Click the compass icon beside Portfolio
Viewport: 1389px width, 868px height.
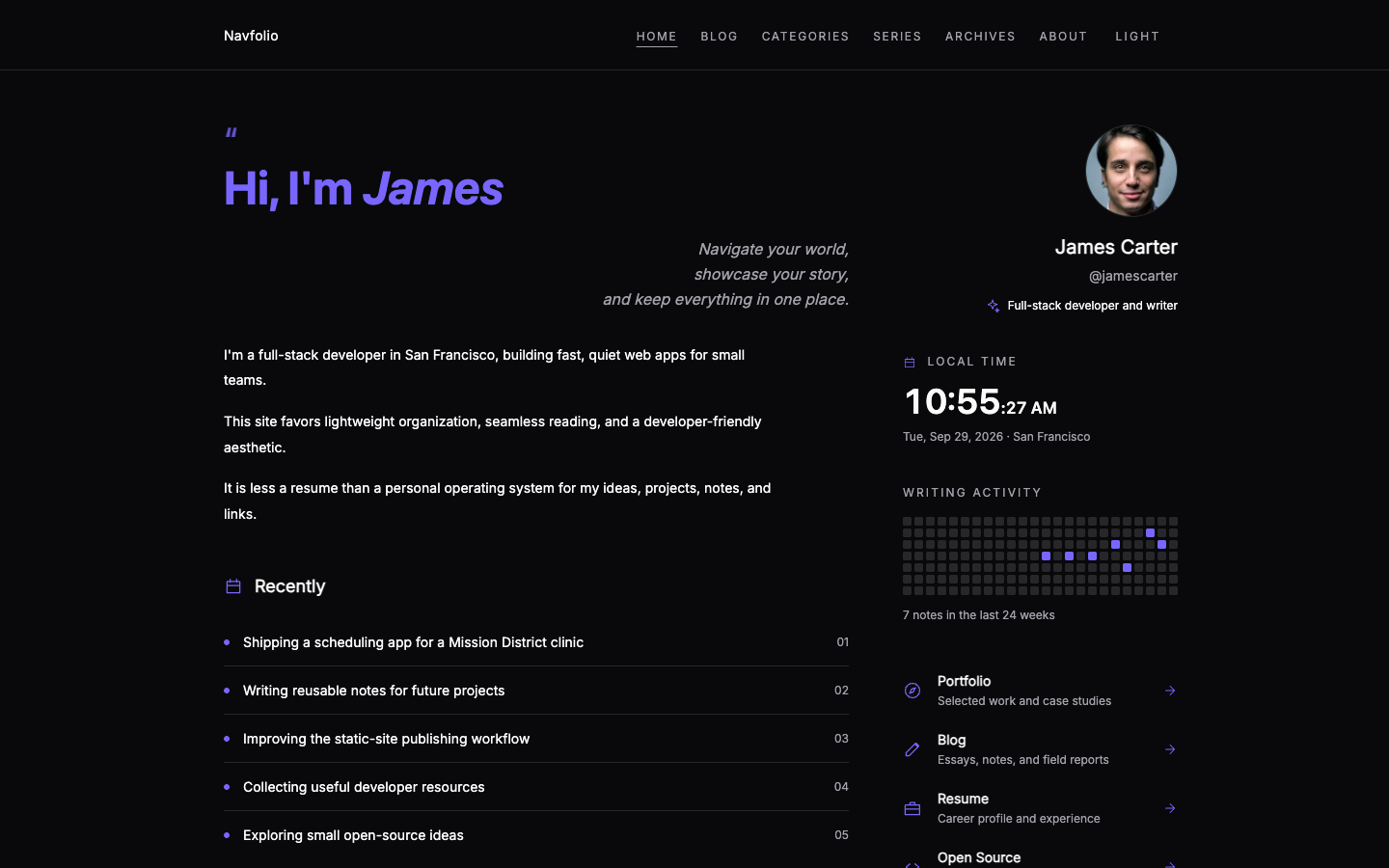[912, 691]
